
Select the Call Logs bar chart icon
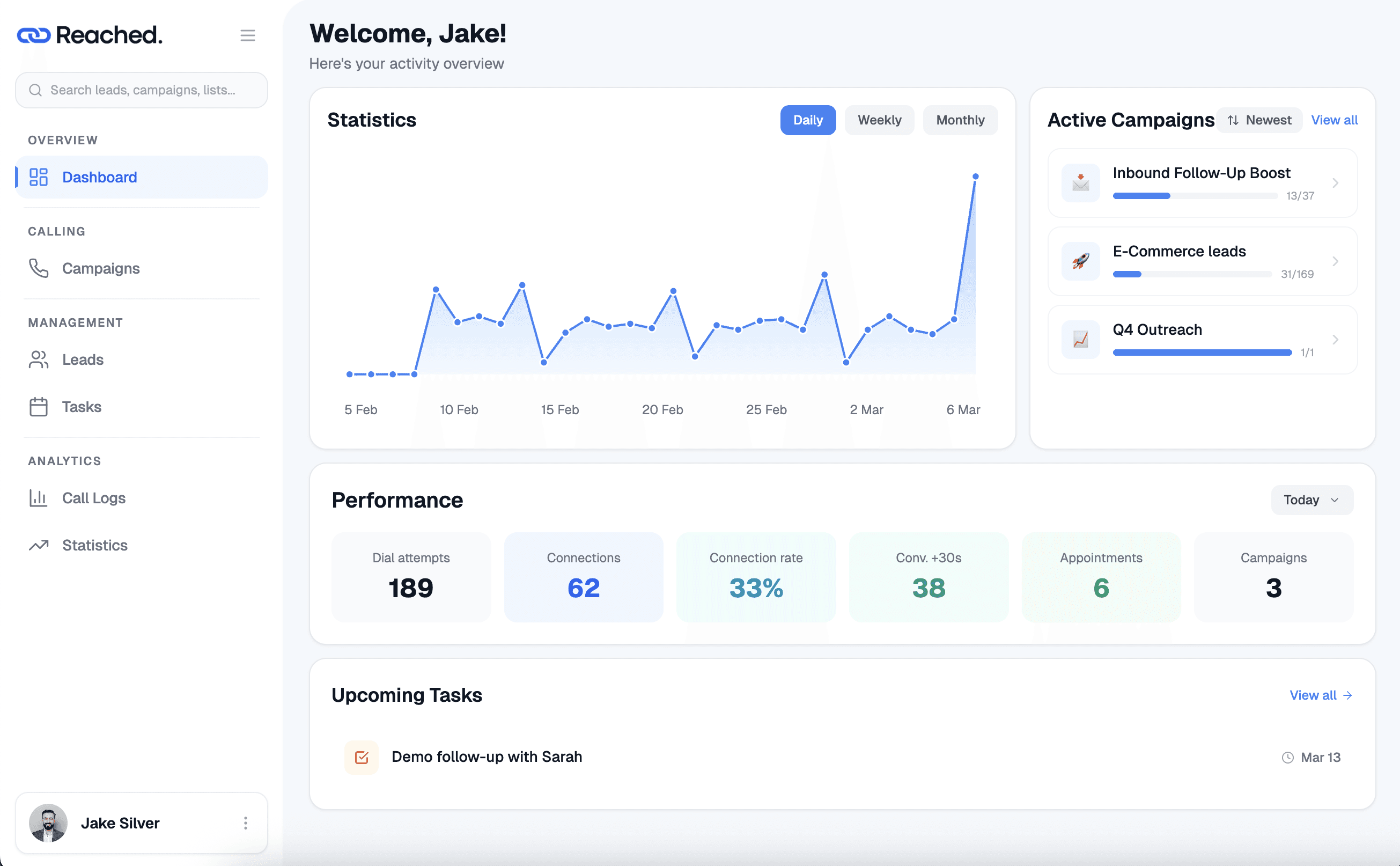pos(39,498)
